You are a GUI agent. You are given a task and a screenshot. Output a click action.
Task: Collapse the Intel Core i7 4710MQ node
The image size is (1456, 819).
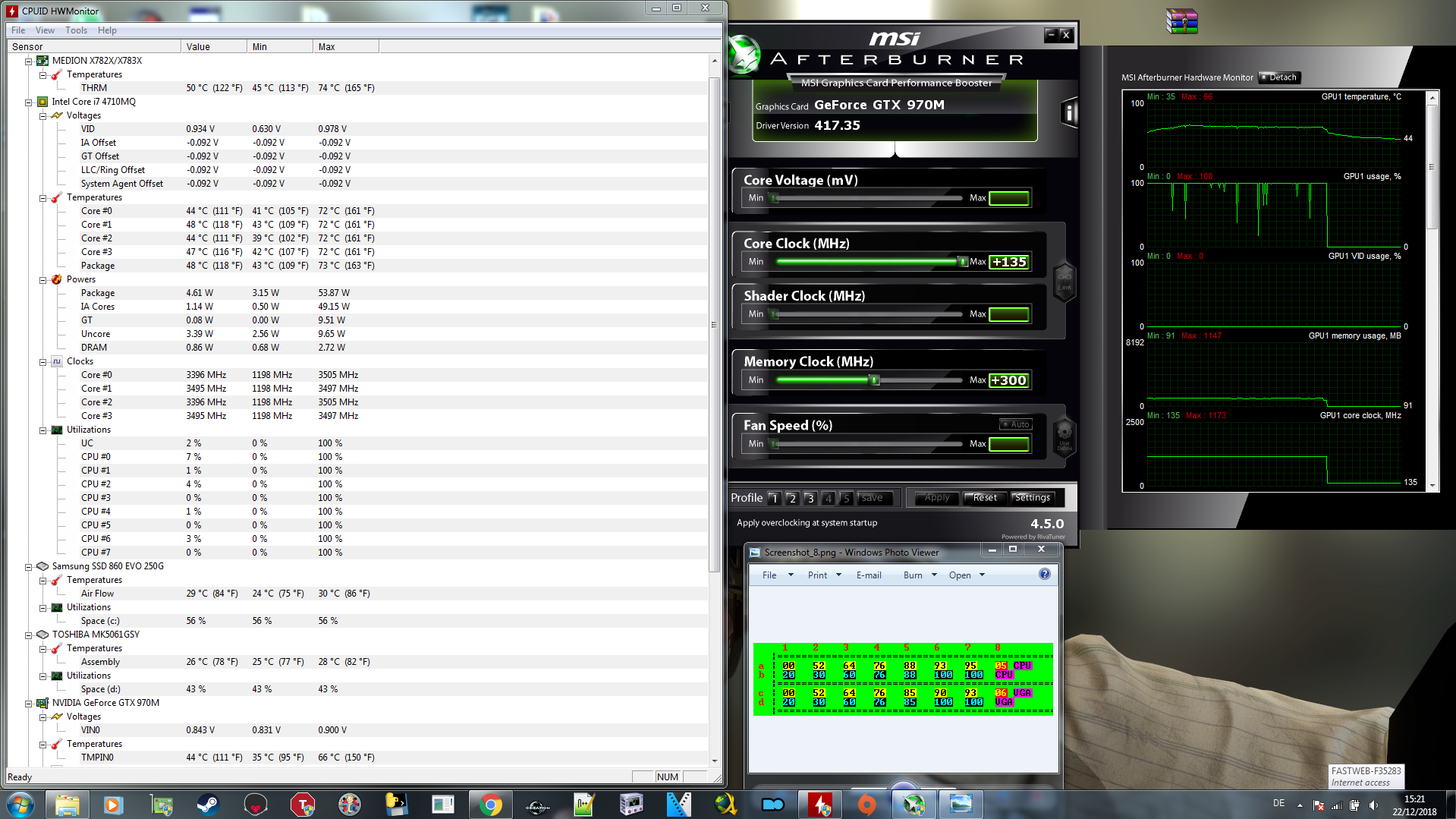[x=29, y=102]
